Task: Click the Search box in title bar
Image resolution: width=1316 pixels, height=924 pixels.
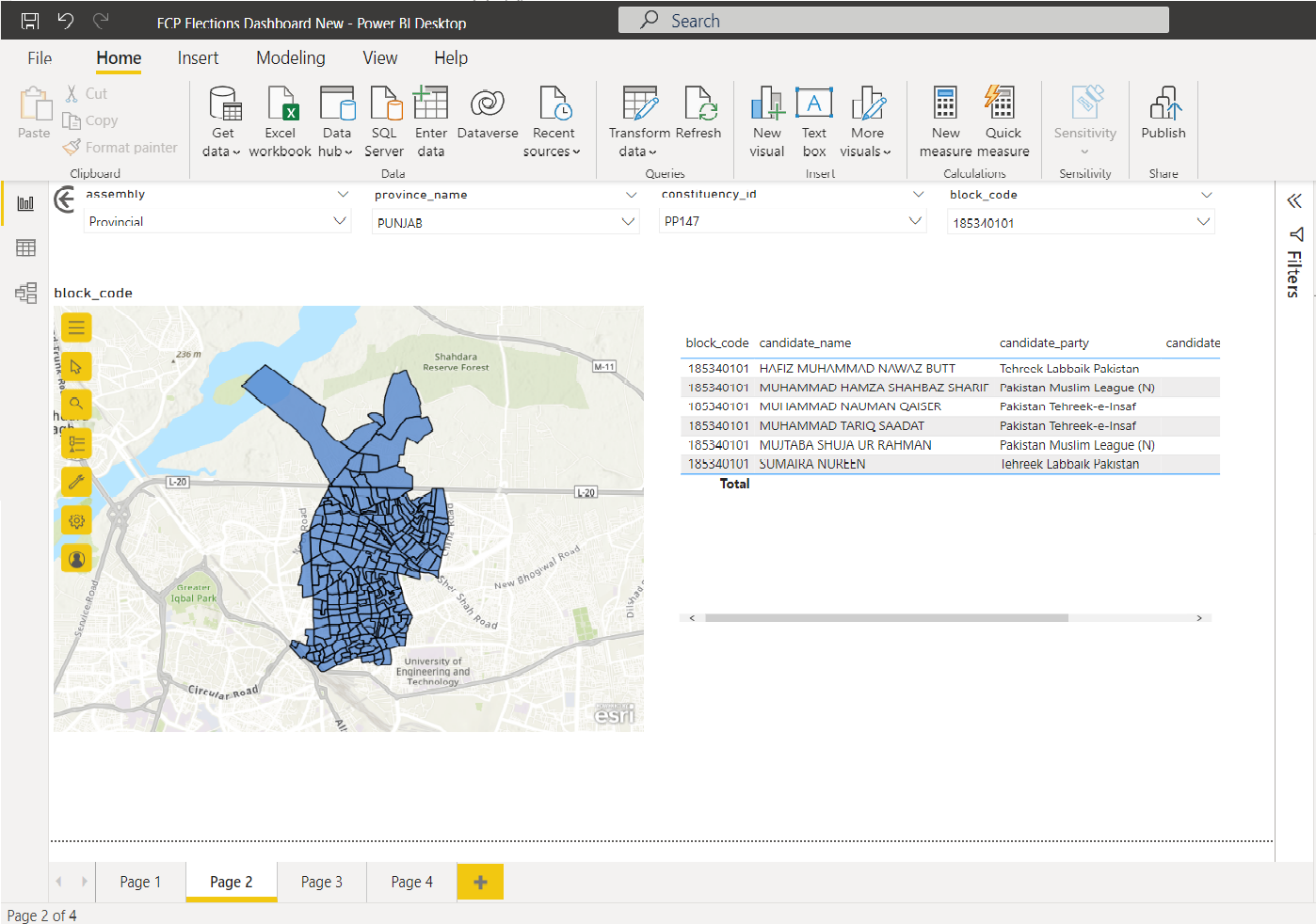Action: 892,21
